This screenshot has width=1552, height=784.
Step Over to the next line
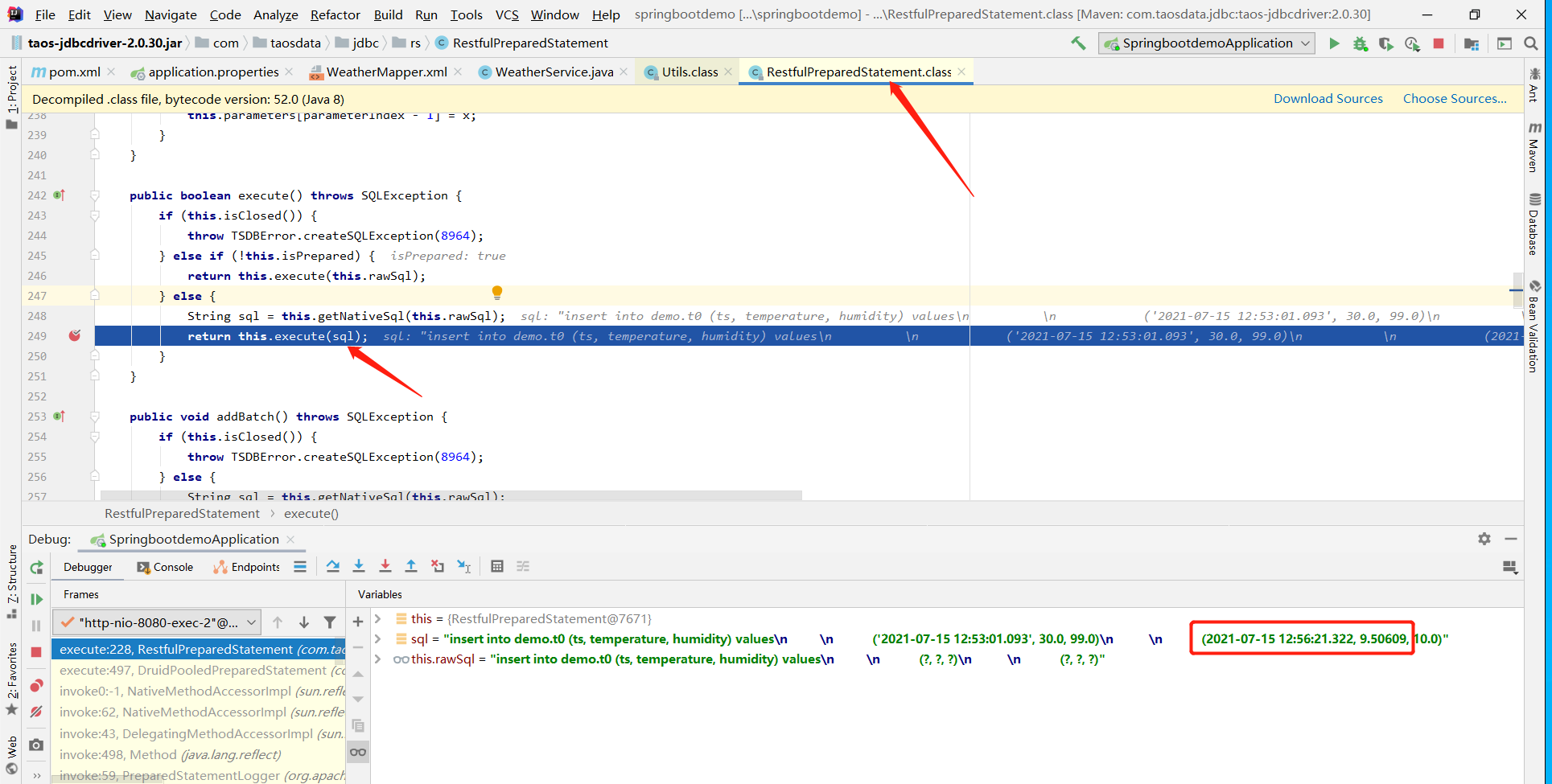coord(332,566)
